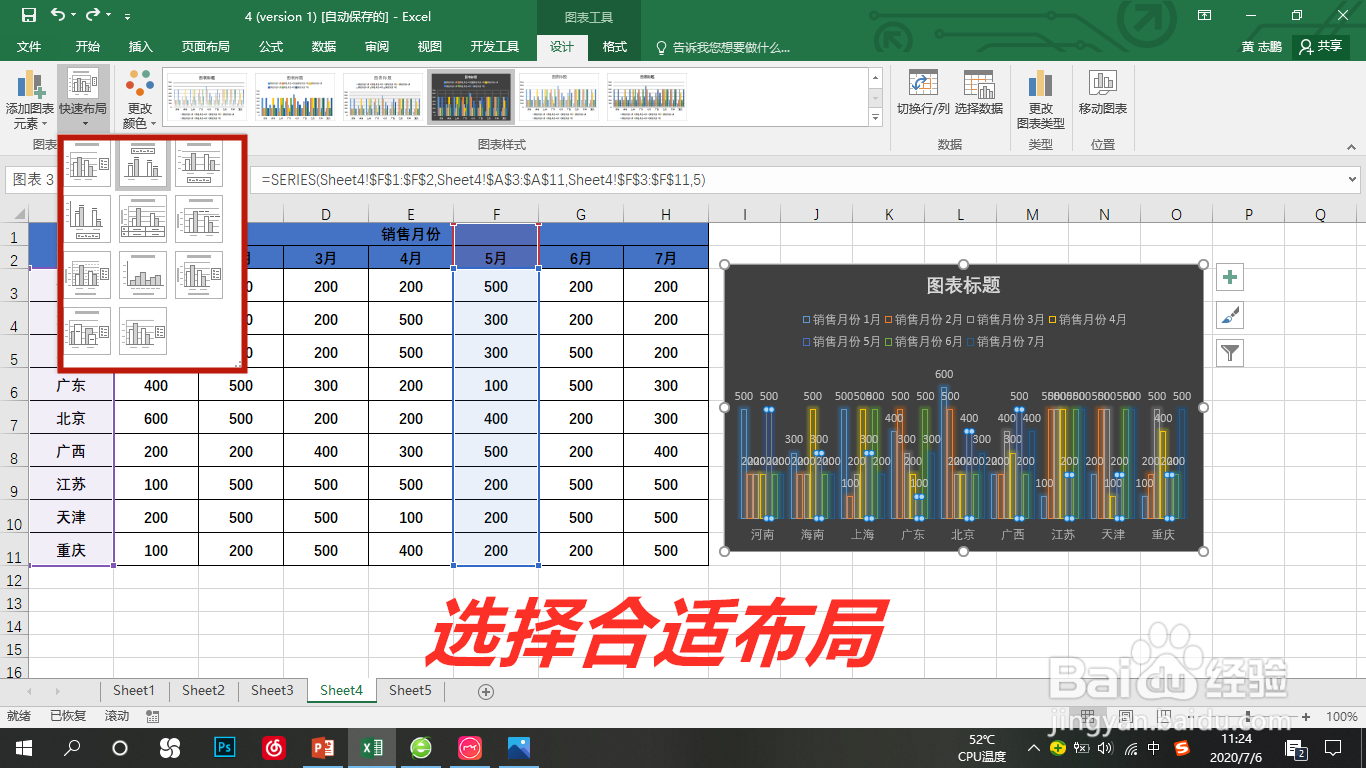The image size is (1366, 768).
Task: Add a new sheet with the plus icon
Action: [x=486, y=691]
